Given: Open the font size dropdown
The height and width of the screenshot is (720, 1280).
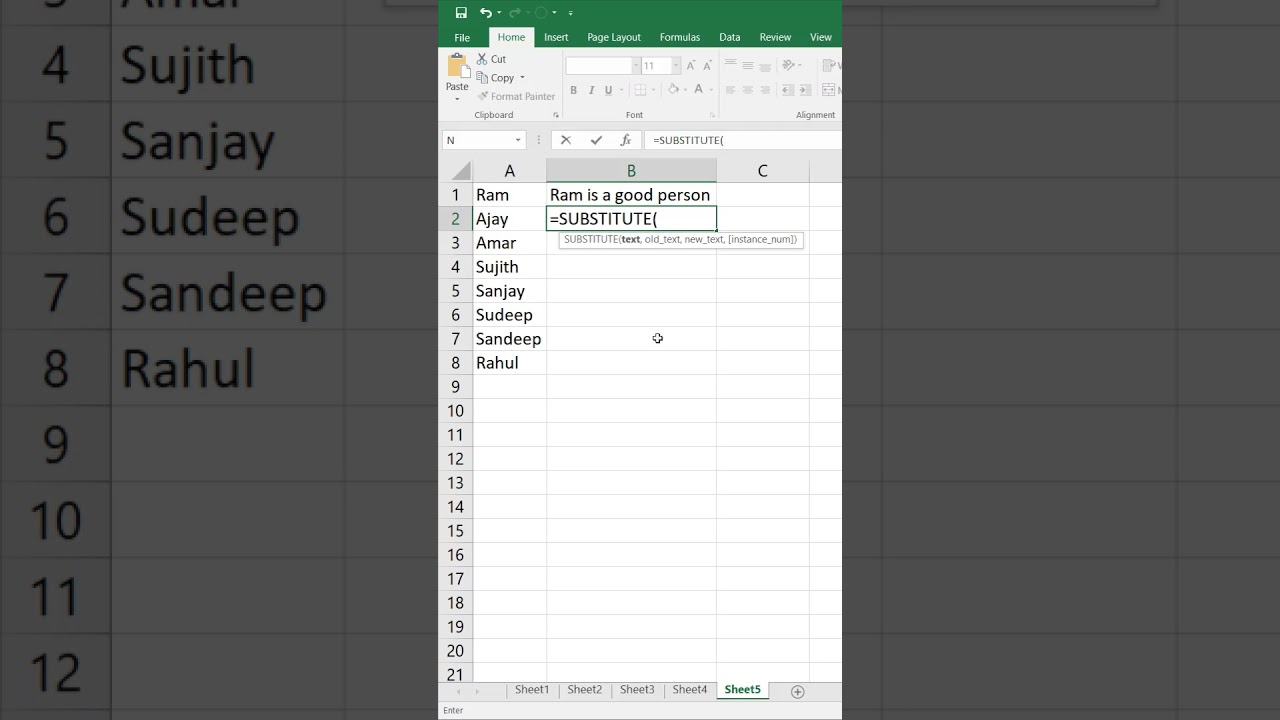Looking at the screenshot, I should click(676, 66).
